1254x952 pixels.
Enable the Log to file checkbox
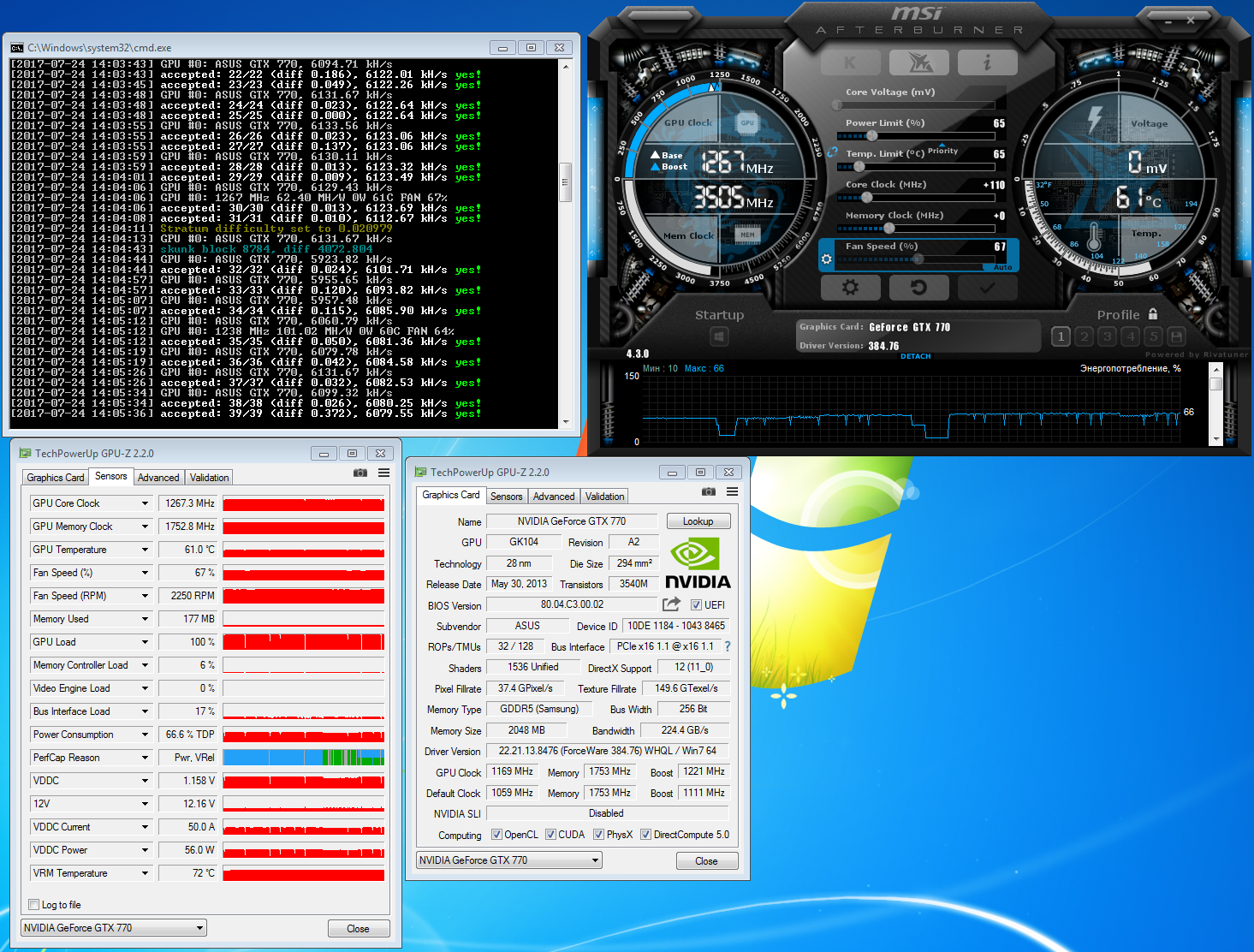[x=34, y=905]
